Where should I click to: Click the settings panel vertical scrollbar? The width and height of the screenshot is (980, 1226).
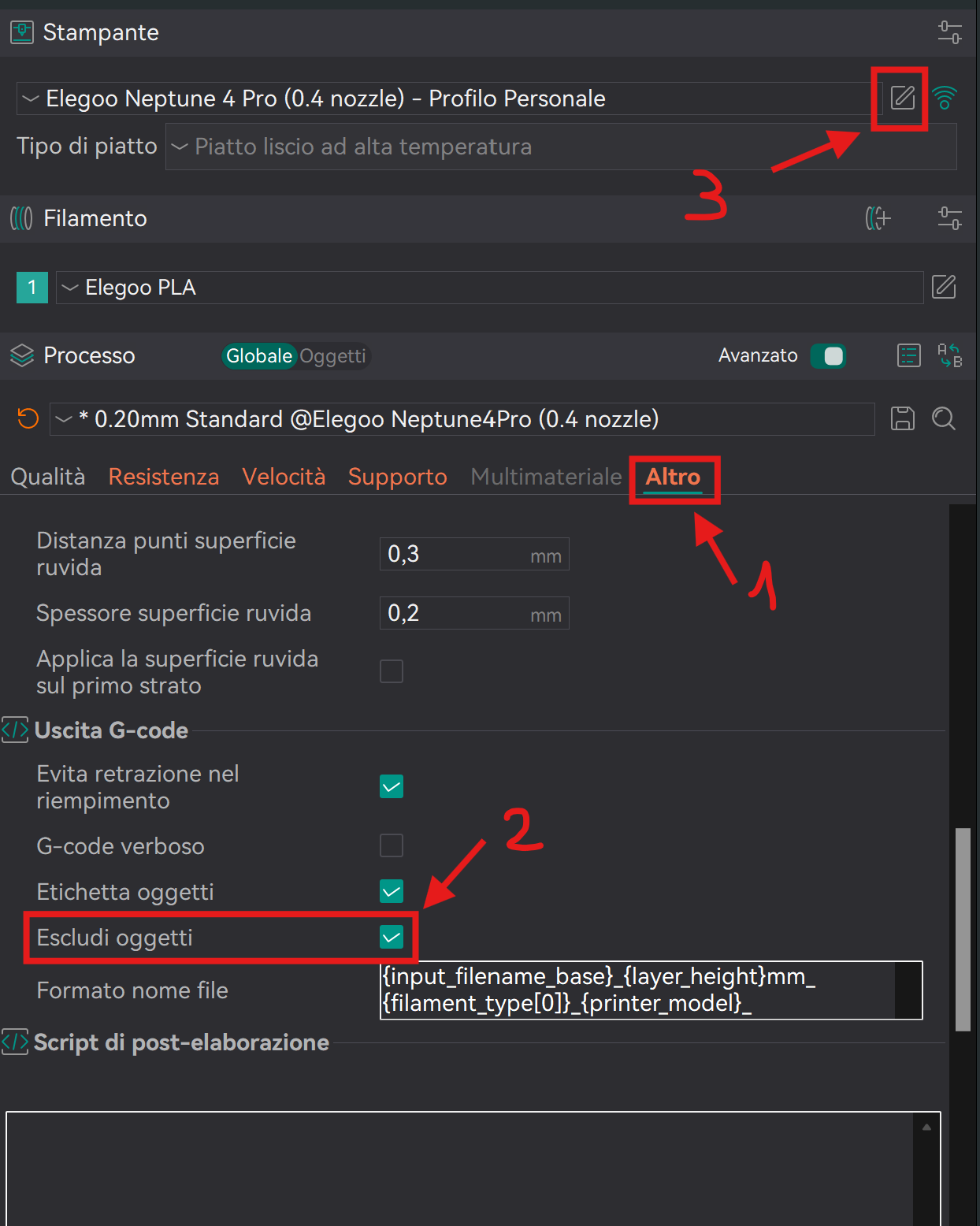963,929
